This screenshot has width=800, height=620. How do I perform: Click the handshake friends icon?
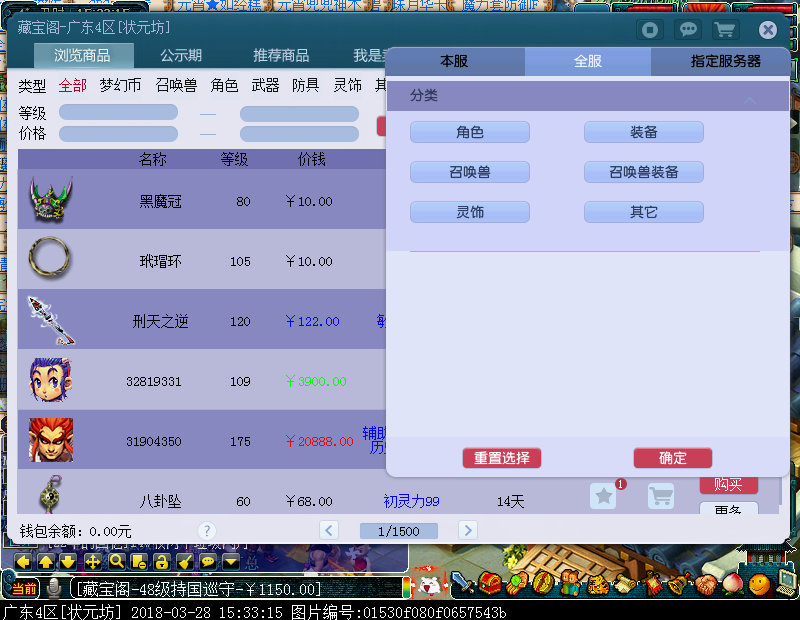point(706,584)
